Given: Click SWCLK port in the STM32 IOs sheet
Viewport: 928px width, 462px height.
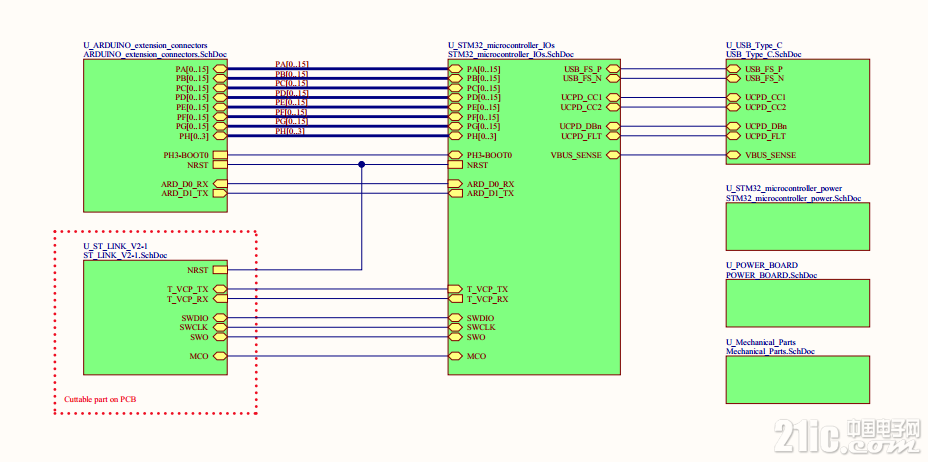Looking at the screenshot, I should click(x=455, y=327).
